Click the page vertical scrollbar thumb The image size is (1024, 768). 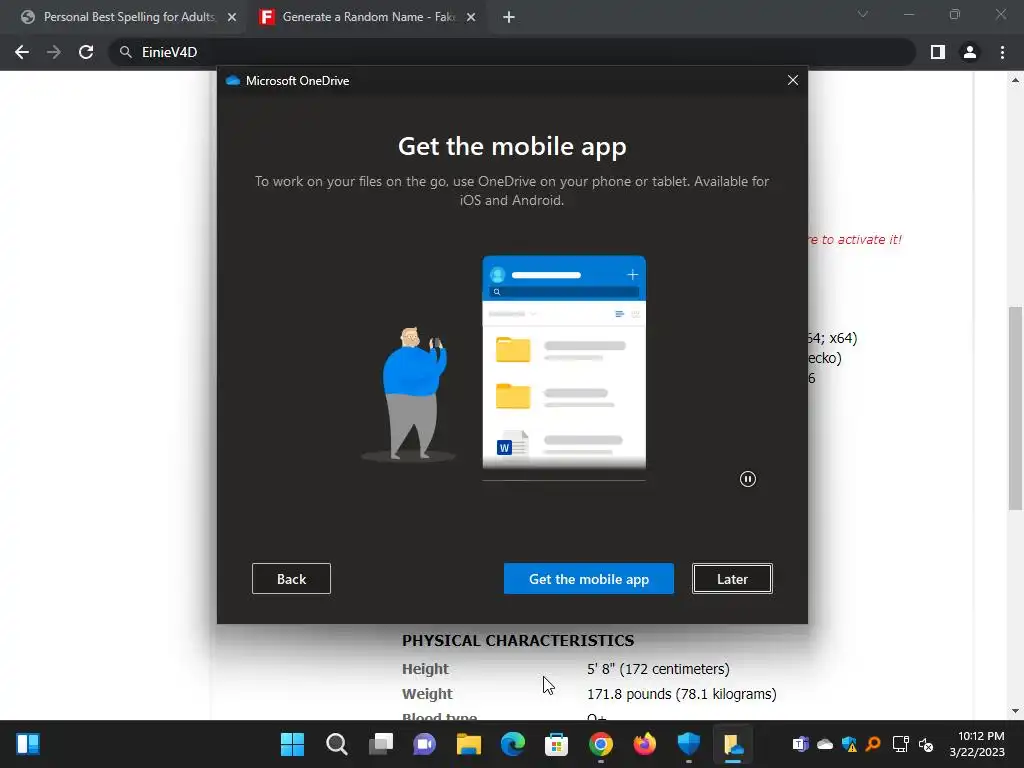pyautogui.click(x=1015, y=408)
